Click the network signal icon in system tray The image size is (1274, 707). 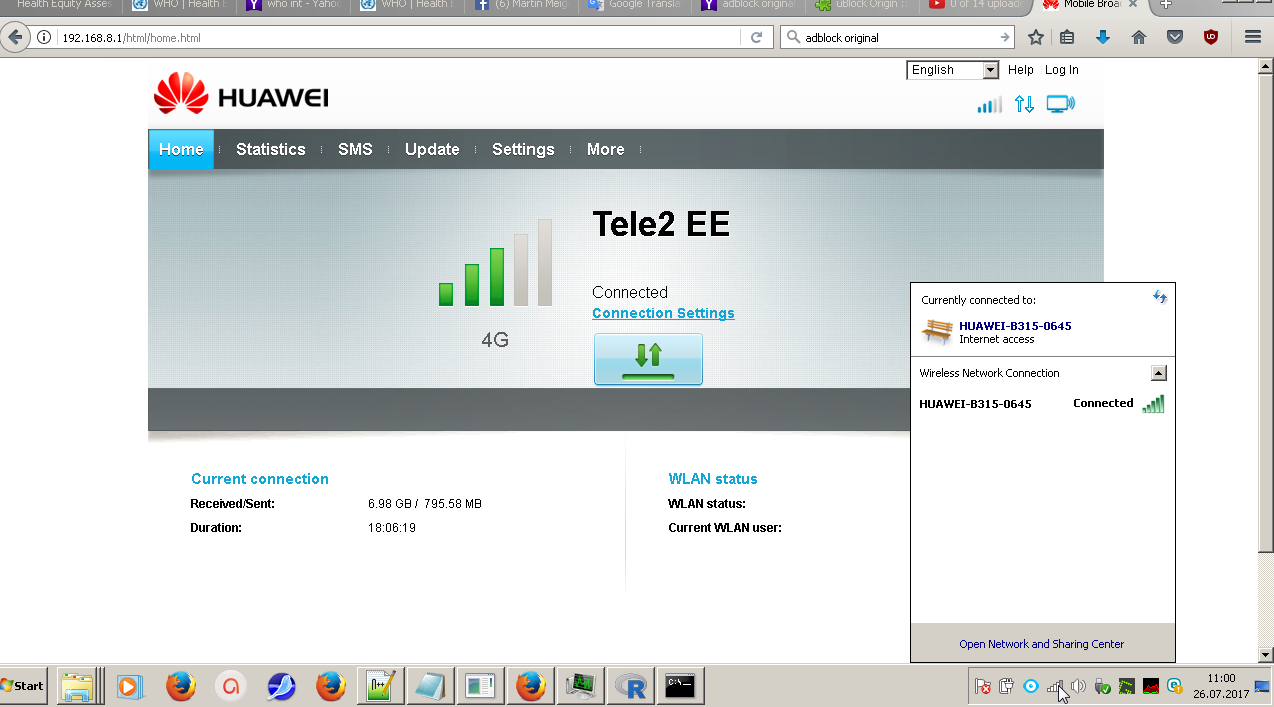1054,686
